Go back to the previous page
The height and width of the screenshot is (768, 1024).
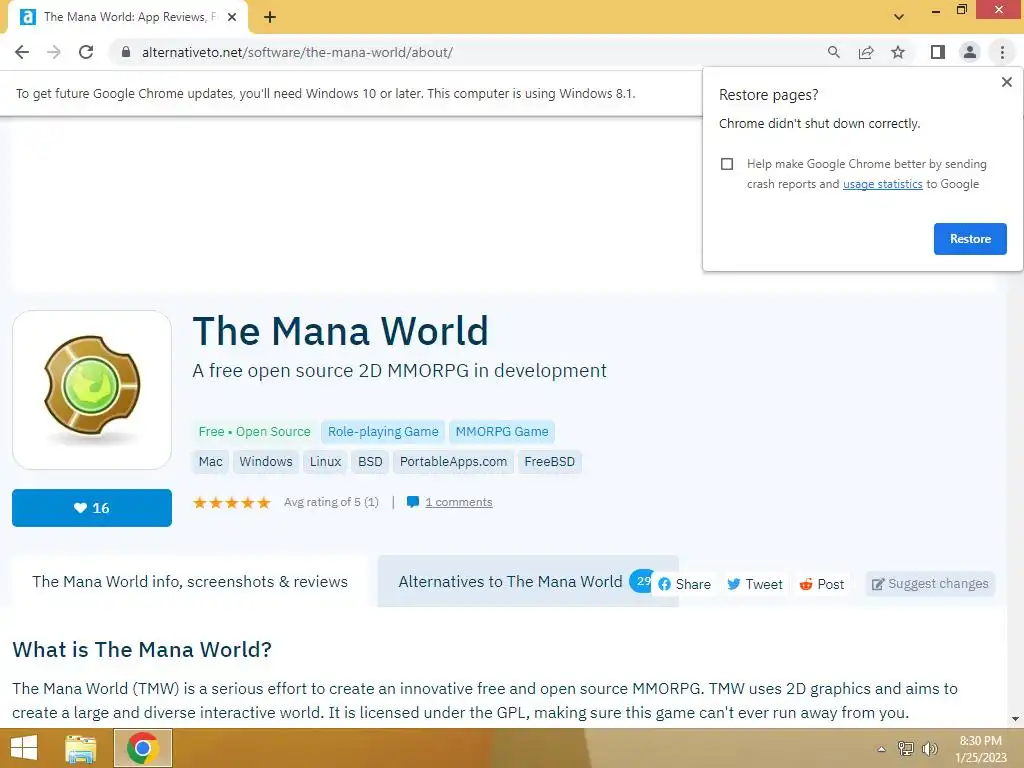pos(22,52)
